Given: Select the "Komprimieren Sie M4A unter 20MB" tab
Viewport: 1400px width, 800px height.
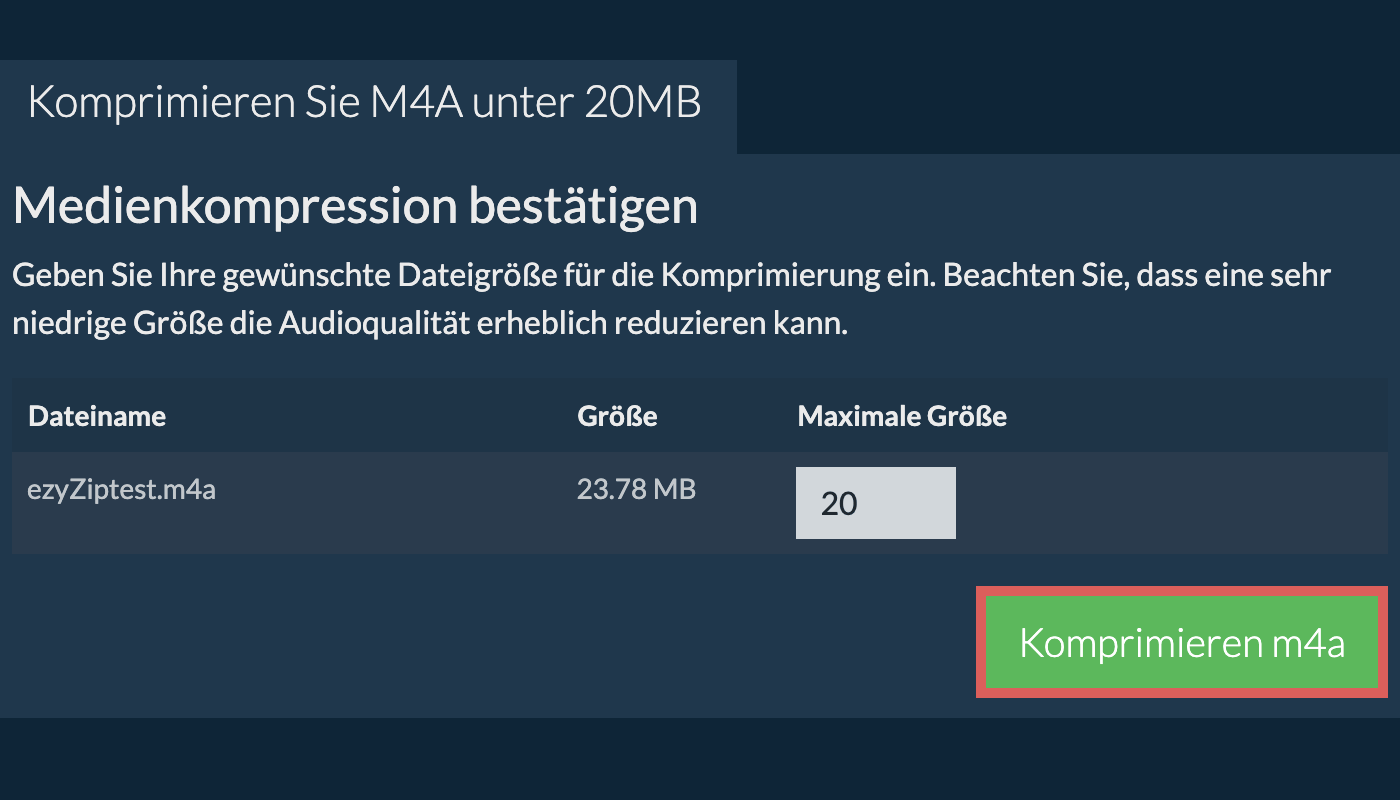Looking at the screenshot, I should [x=365, y=103].
